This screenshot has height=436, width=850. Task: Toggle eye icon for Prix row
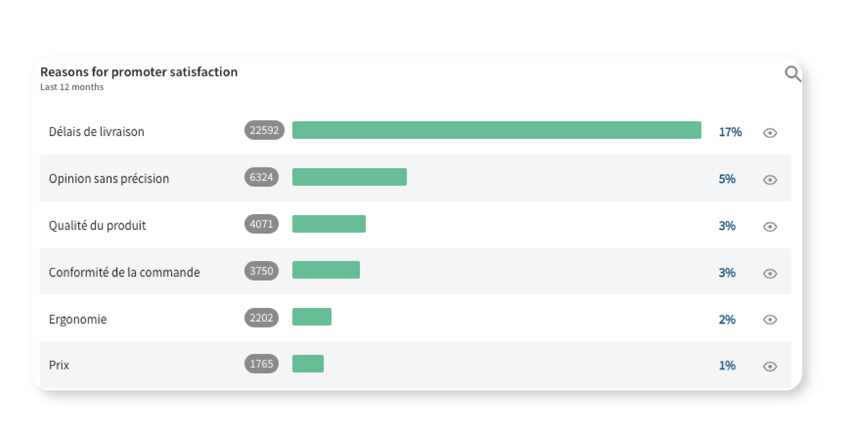770,367
